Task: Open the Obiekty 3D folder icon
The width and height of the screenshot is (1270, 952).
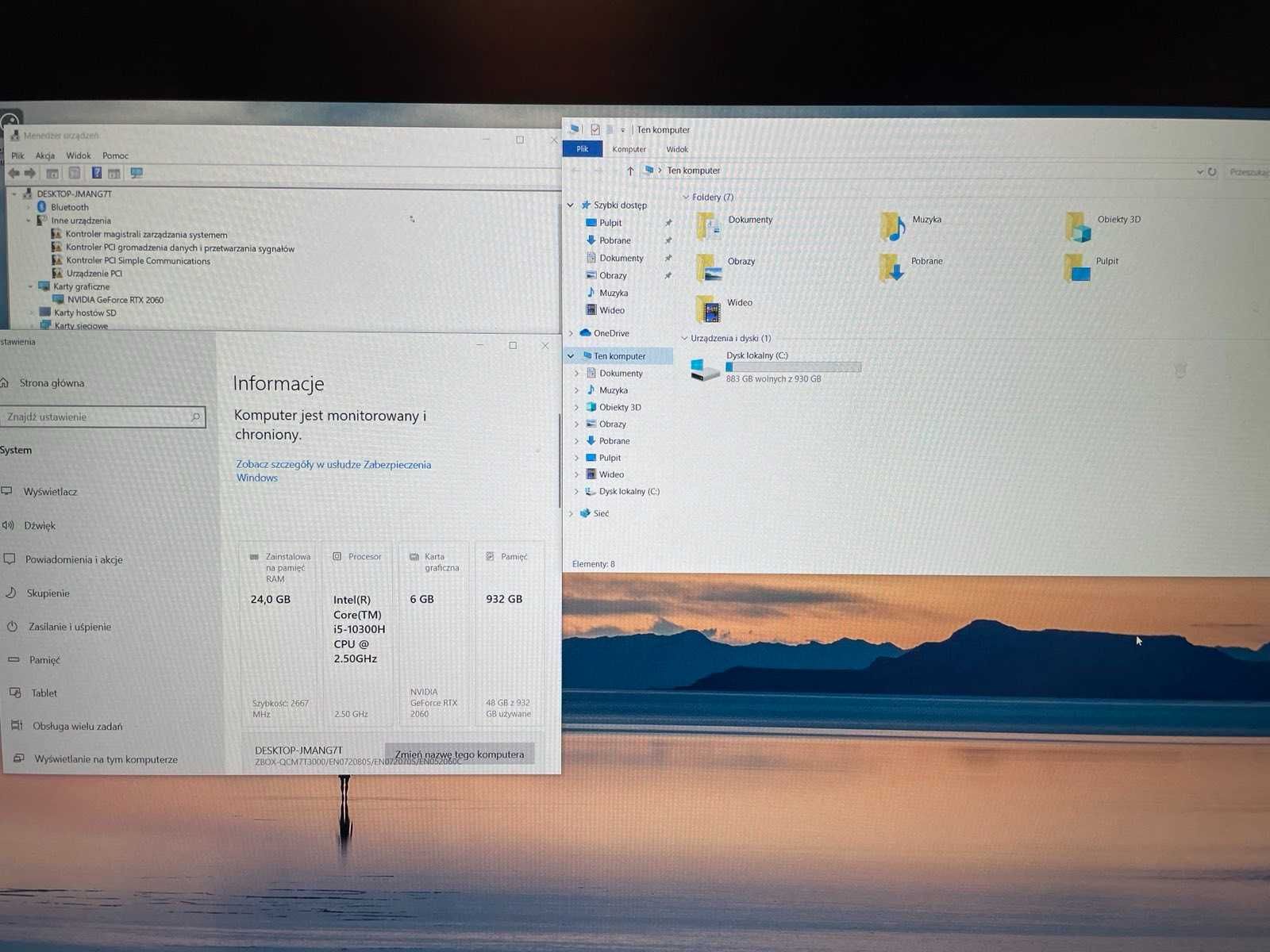Action: (1078, 227)
